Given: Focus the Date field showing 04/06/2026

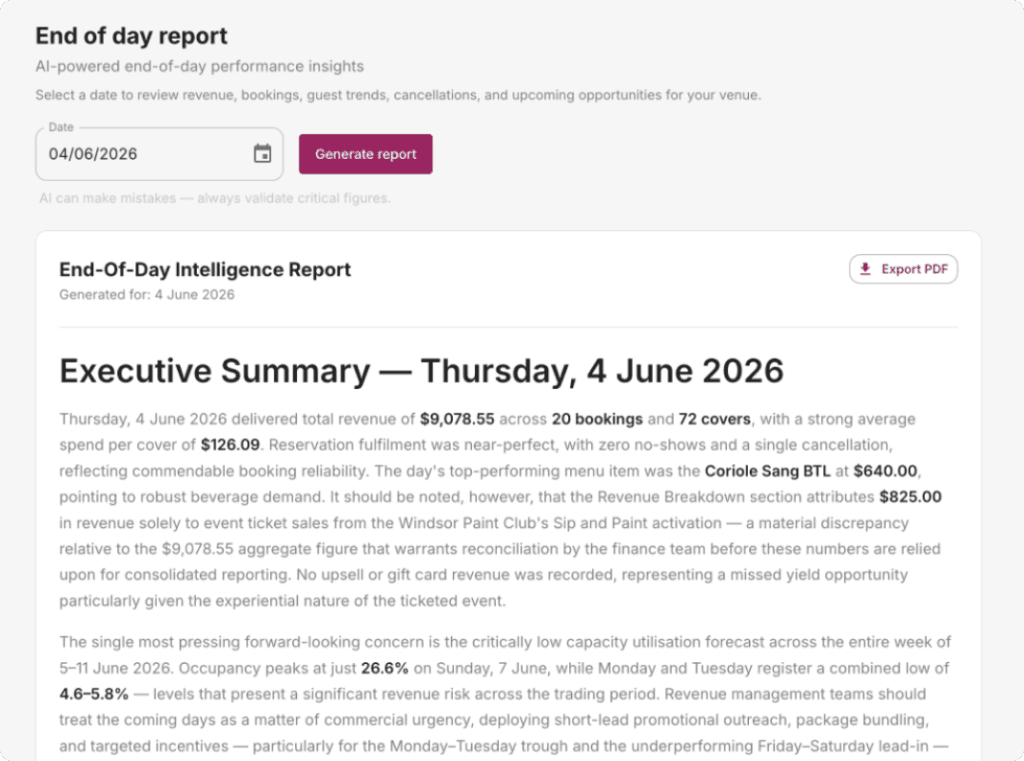Looking at the screenshot, I should point(159,154).
